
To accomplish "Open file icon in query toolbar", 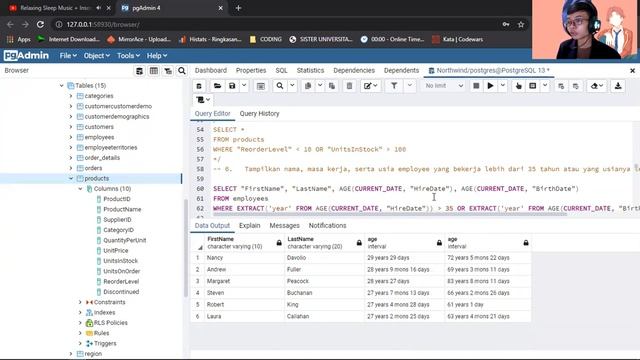I will pyautogui.click(x=217, y=86).
